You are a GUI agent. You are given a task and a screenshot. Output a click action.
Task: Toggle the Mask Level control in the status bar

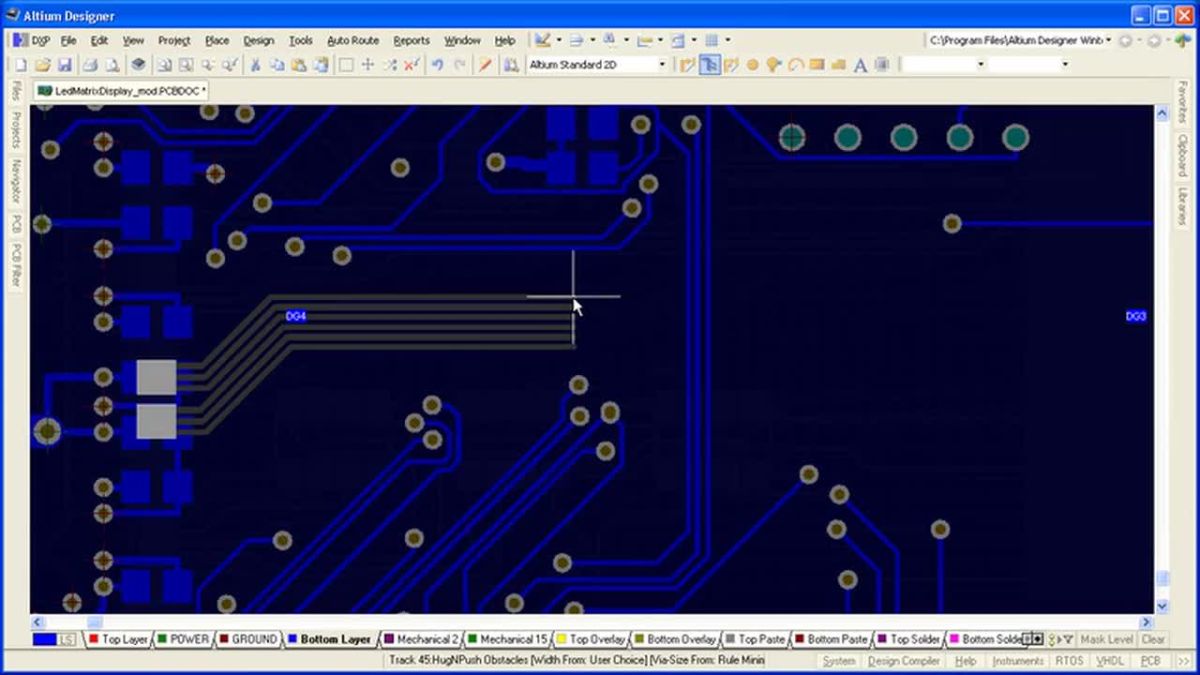click(x=1106, y=639)
